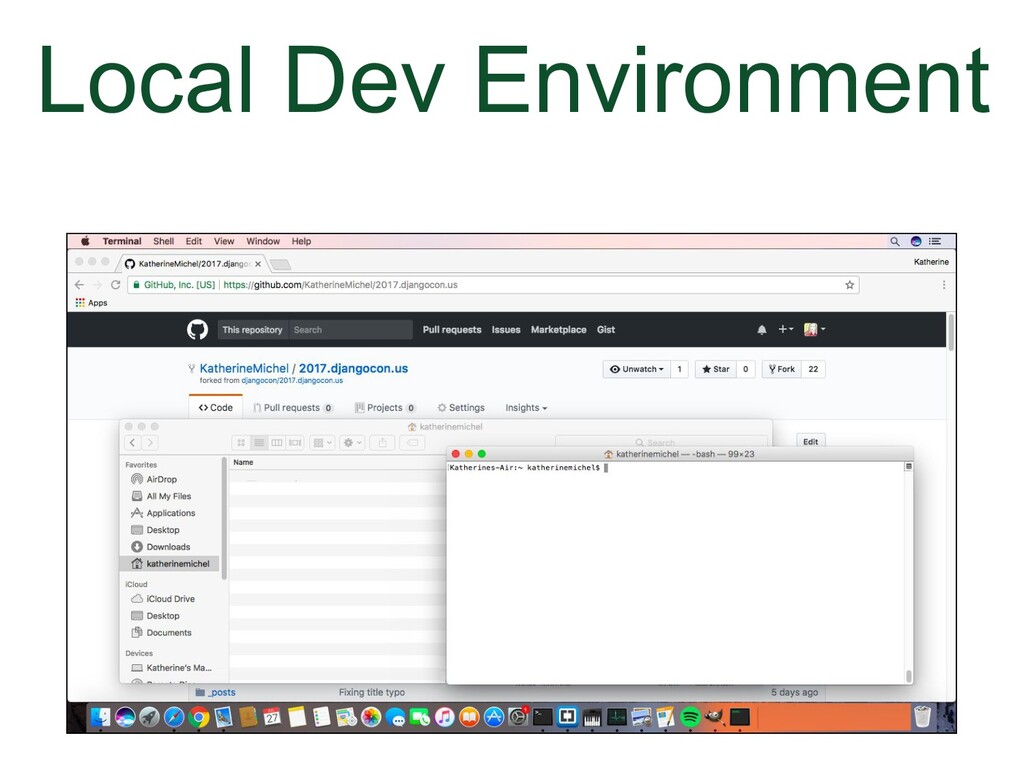Viewport: 1024px width, 768px height.
Task: Star the 2017.djangocon.us repository
Action: [x=715, y=369]
